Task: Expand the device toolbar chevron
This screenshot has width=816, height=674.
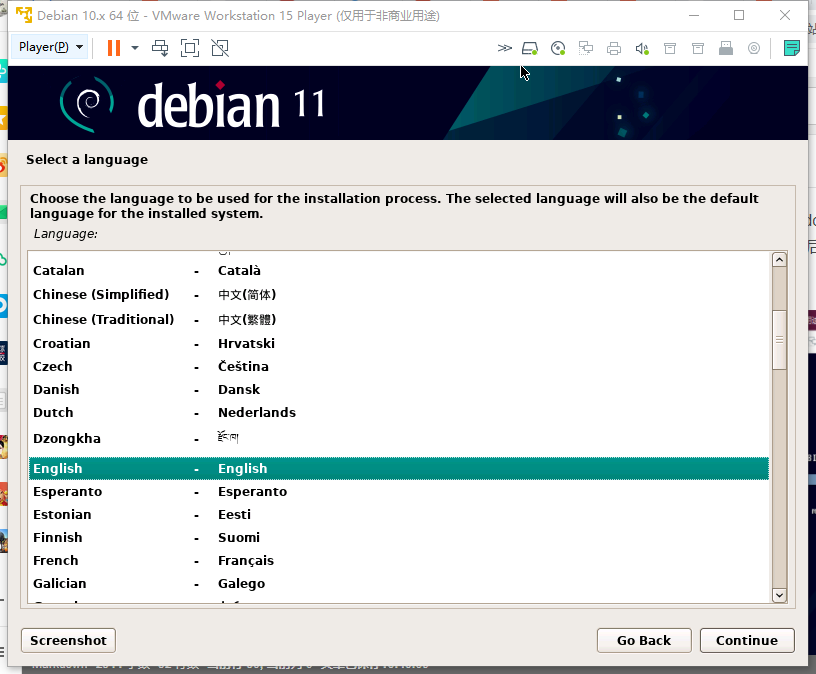Action: pos(504,48)
